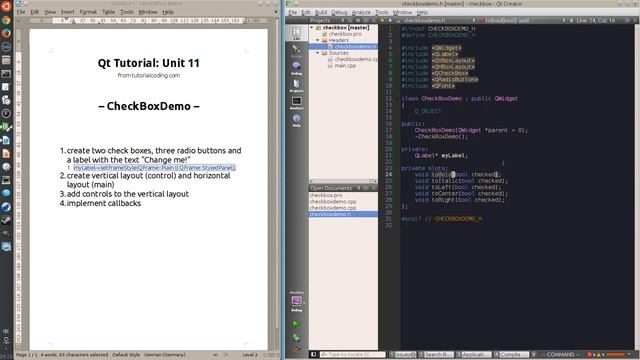Click German (Germany) language in status bar
640x360 pixels.
tap(164, 355)
